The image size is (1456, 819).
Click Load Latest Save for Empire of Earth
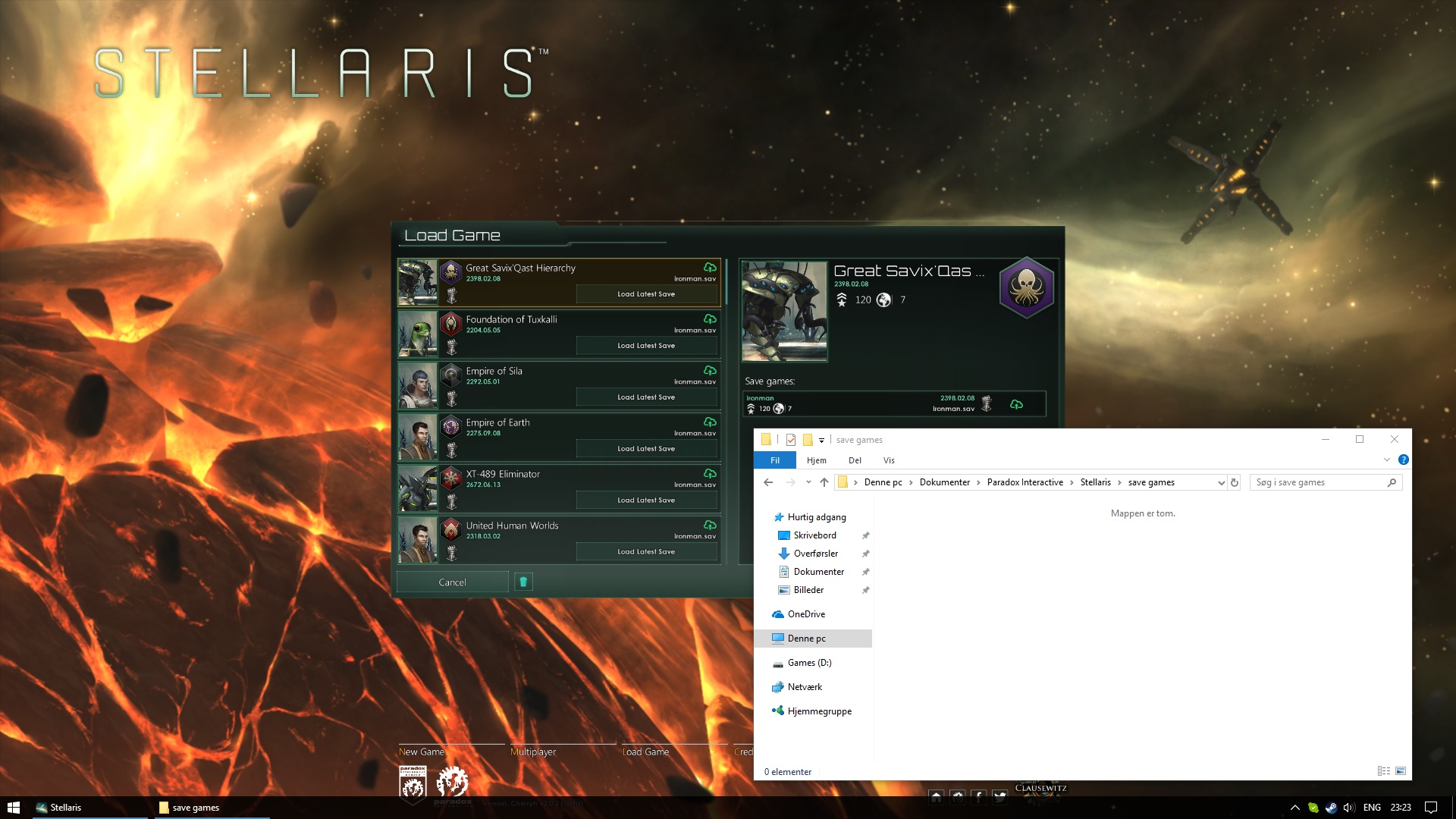click(x=646, y=449)
